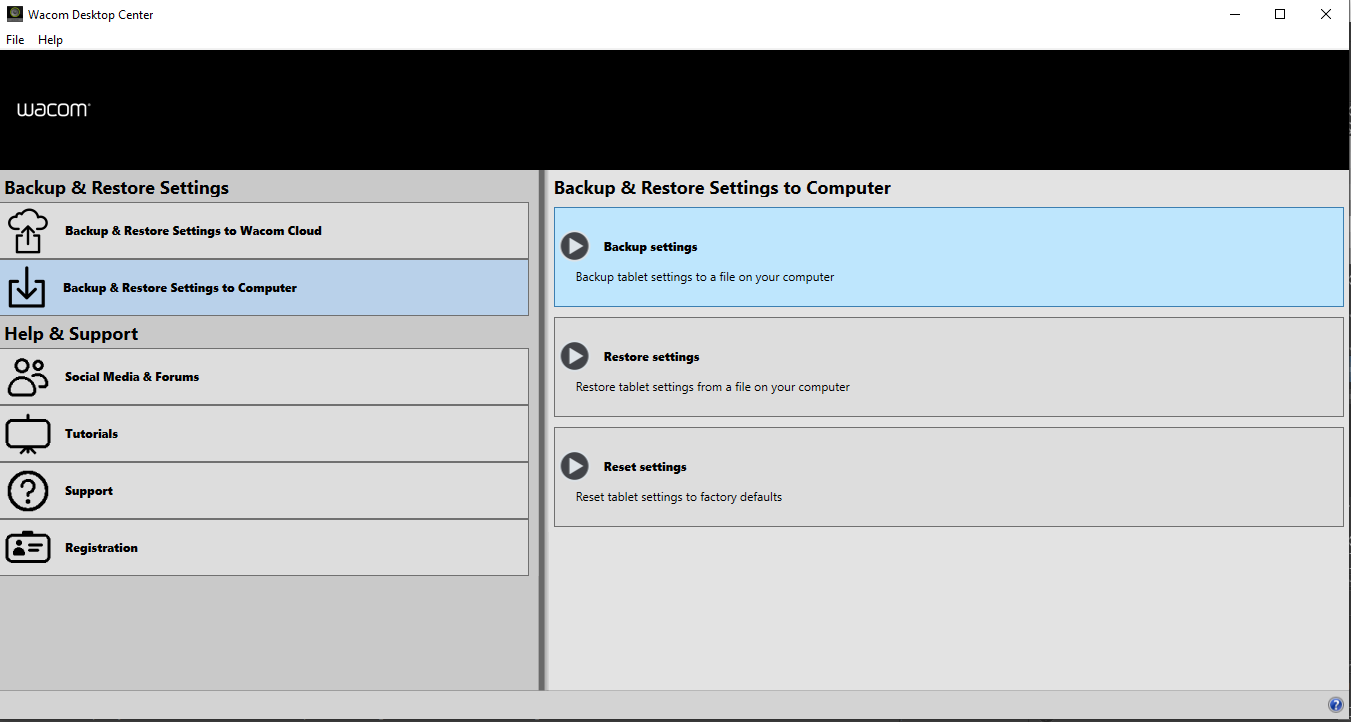
Task: Click the Backup settings title text
Action: 650,247
